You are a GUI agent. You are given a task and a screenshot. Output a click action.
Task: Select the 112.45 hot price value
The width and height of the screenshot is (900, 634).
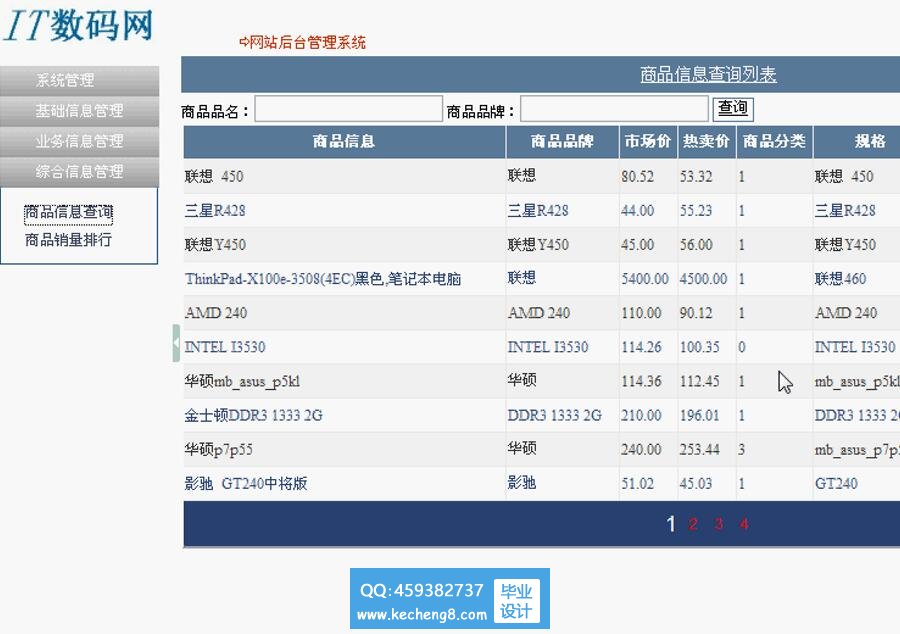699,382
